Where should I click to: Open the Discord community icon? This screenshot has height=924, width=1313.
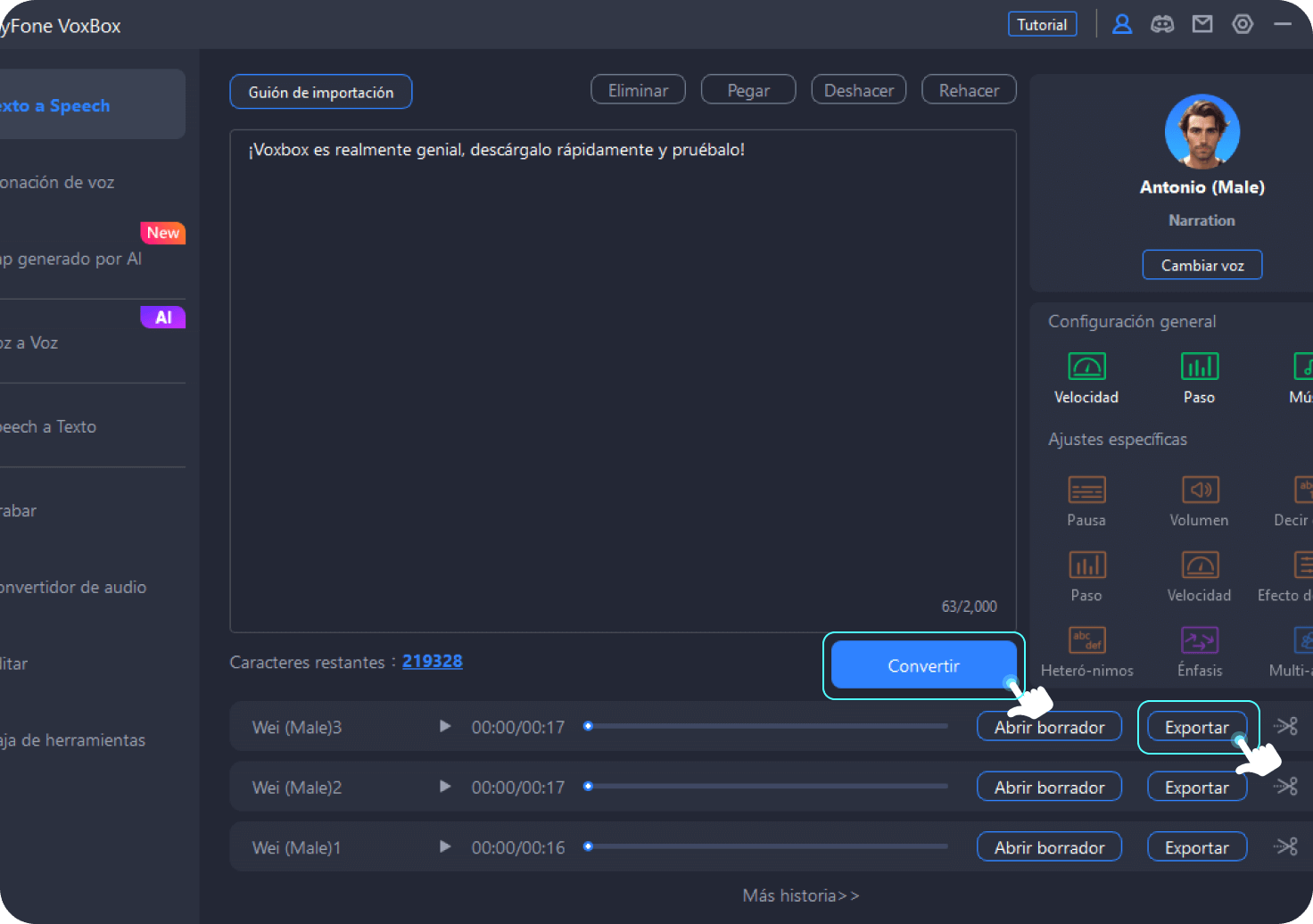(x=1162, y=24)
